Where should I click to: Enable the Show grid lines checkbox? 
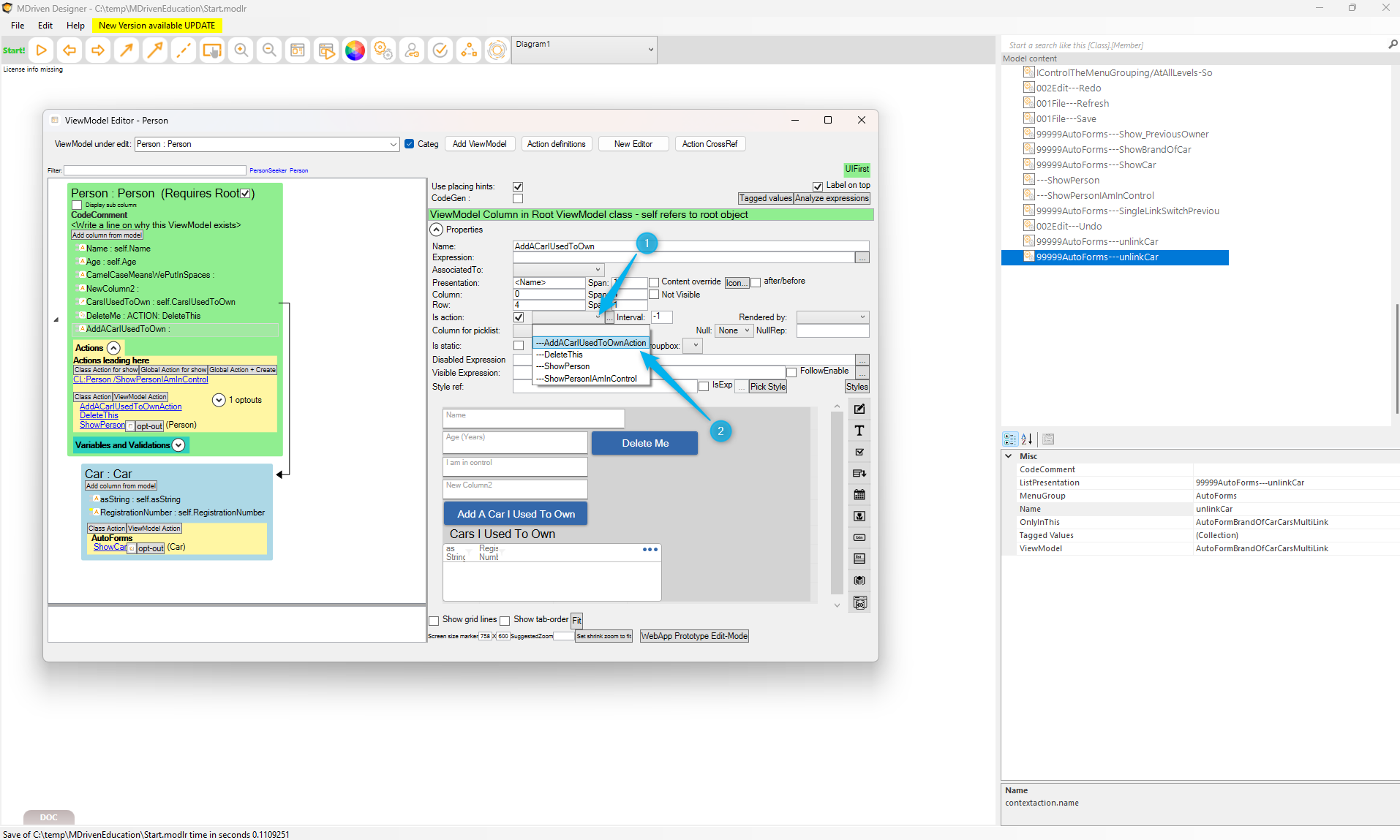point(434,621)
